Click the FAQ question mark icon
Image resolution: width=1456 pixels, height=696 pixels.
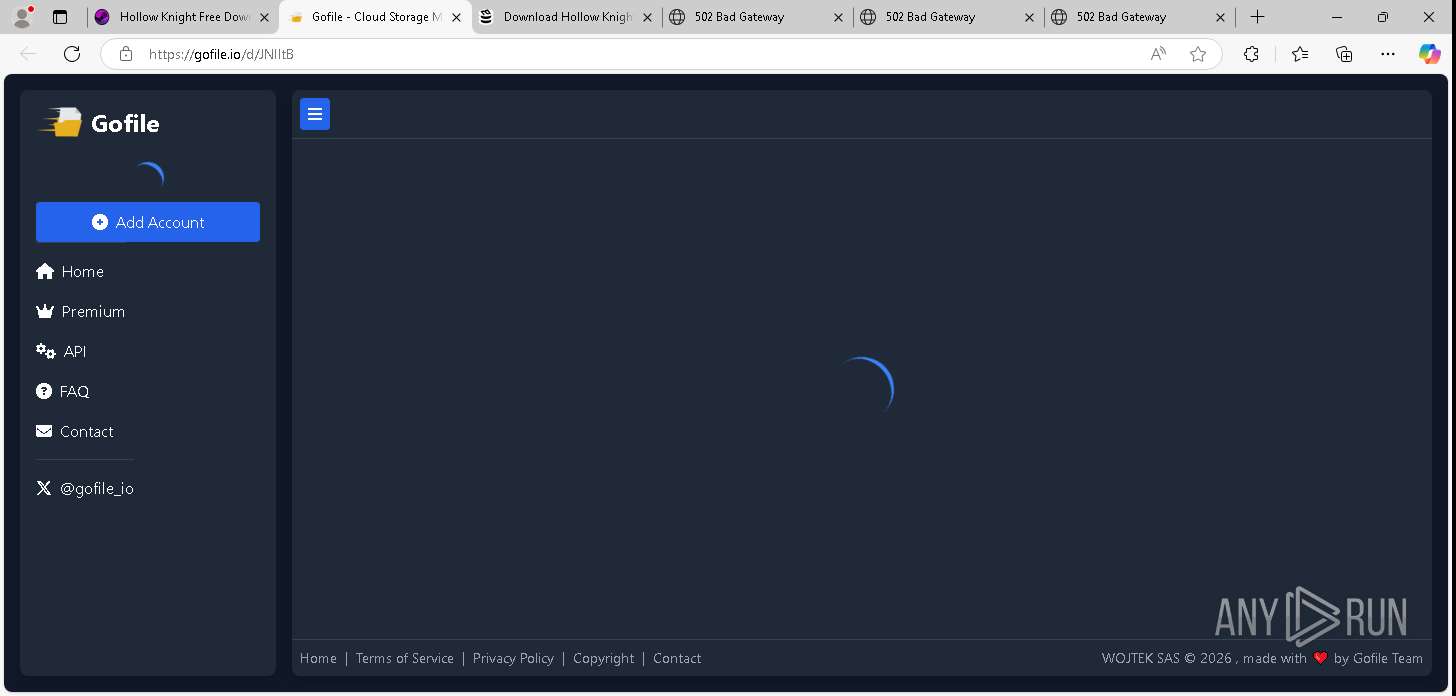tap(44, 391)
